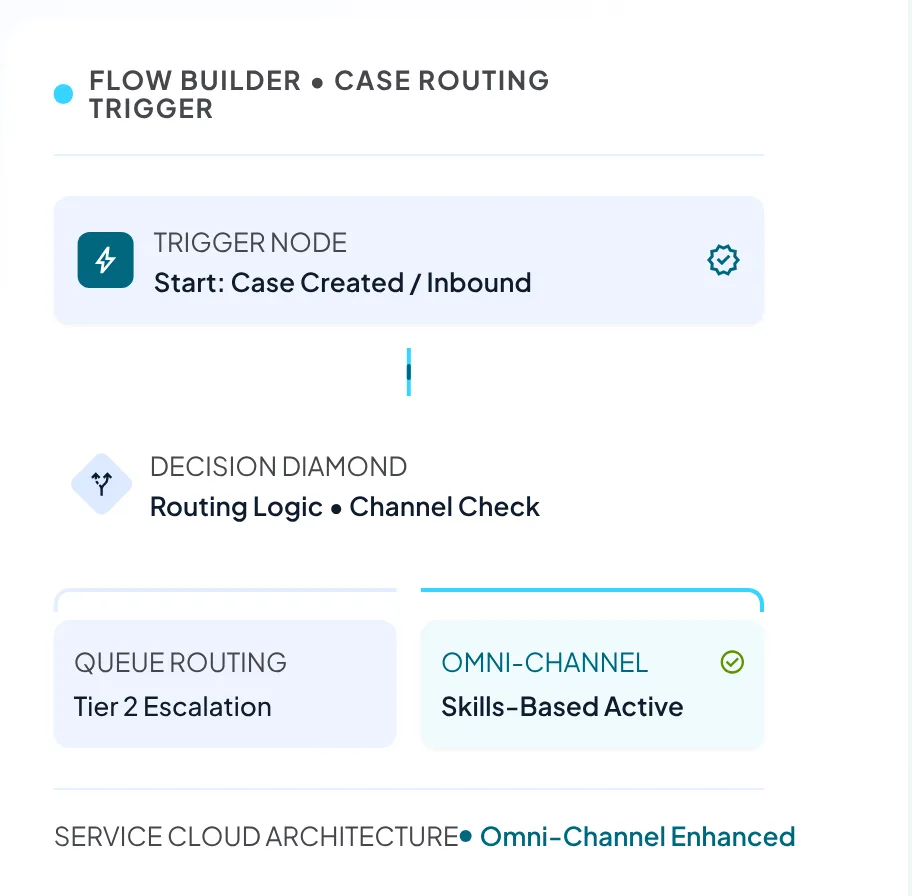
Task: Click the cyan status dot by Flow Builder
Action: click(x=63, y=94)
